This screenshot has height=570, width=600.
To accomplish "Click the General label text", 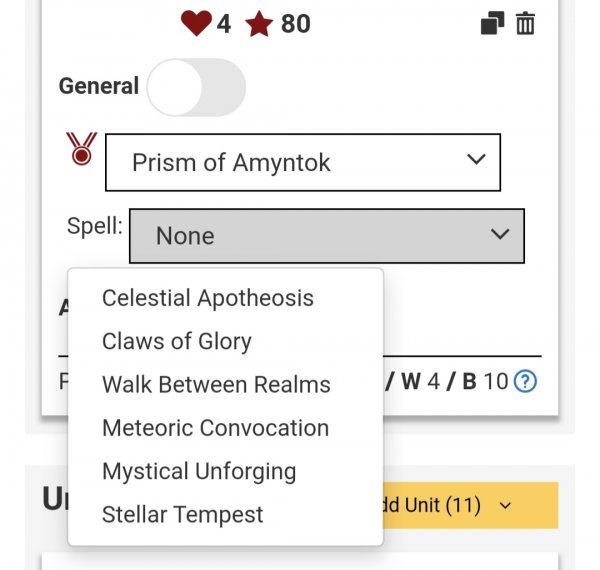I will 99,86.
